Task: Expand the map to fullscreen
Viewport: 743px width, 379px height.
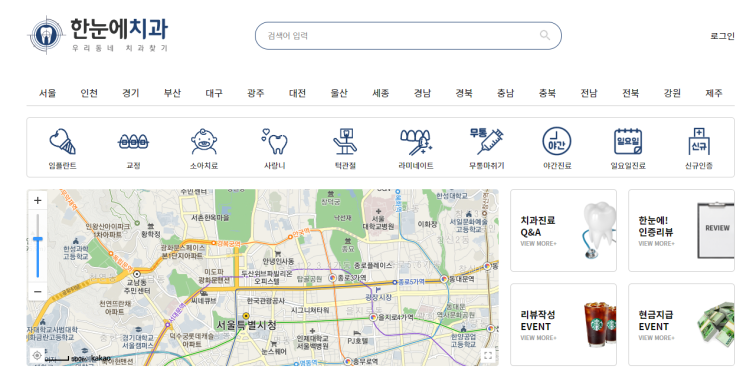Action: coord(488,355)
